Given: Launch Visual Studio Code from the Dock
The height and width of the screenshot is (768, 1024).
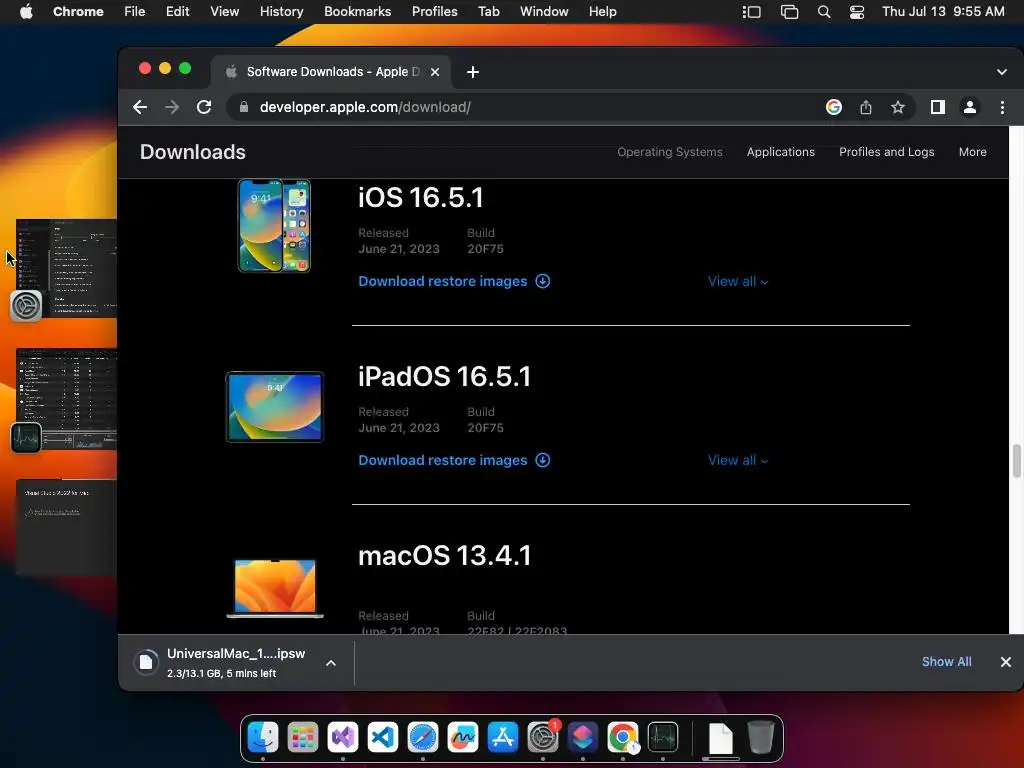Looking at the screenshot, I should tap(383, 737).
